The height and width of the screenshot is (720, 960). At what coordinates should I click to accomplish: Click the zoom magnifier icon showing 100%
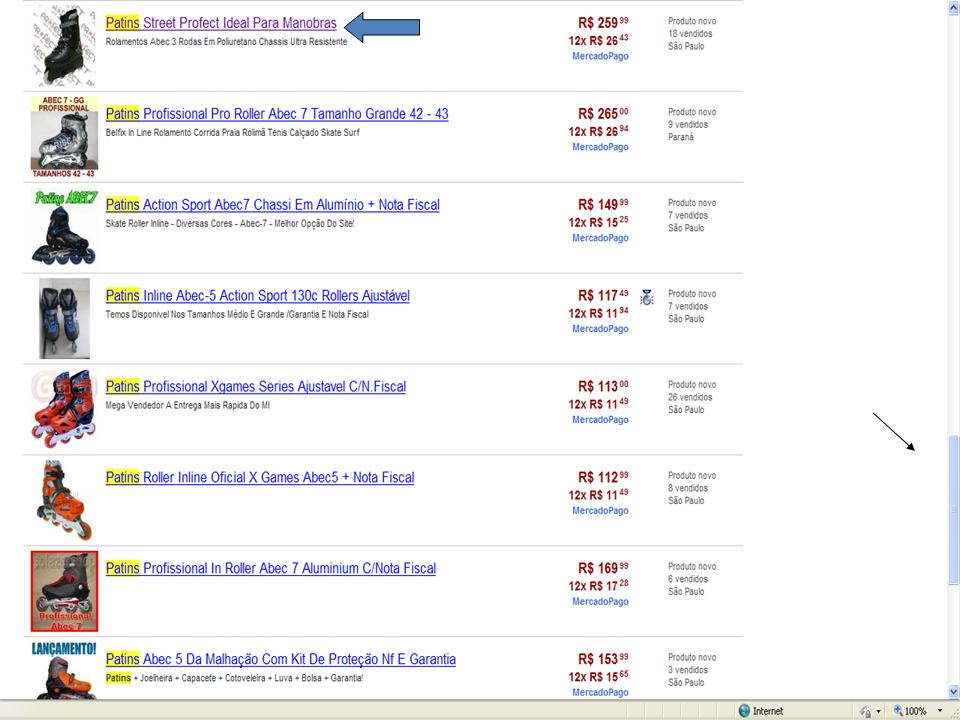898,711
